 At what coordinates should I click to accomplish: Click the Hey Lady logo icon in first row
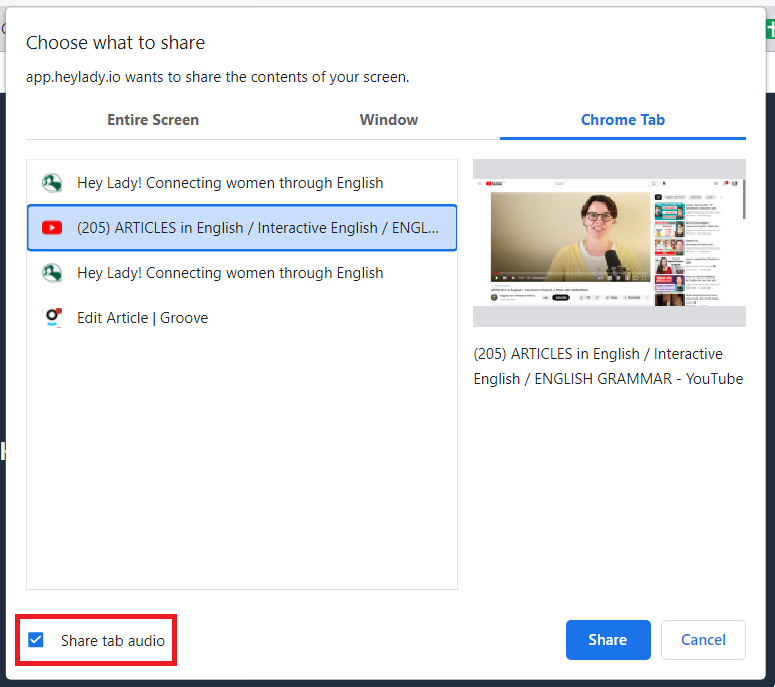(x=52, y=183)
